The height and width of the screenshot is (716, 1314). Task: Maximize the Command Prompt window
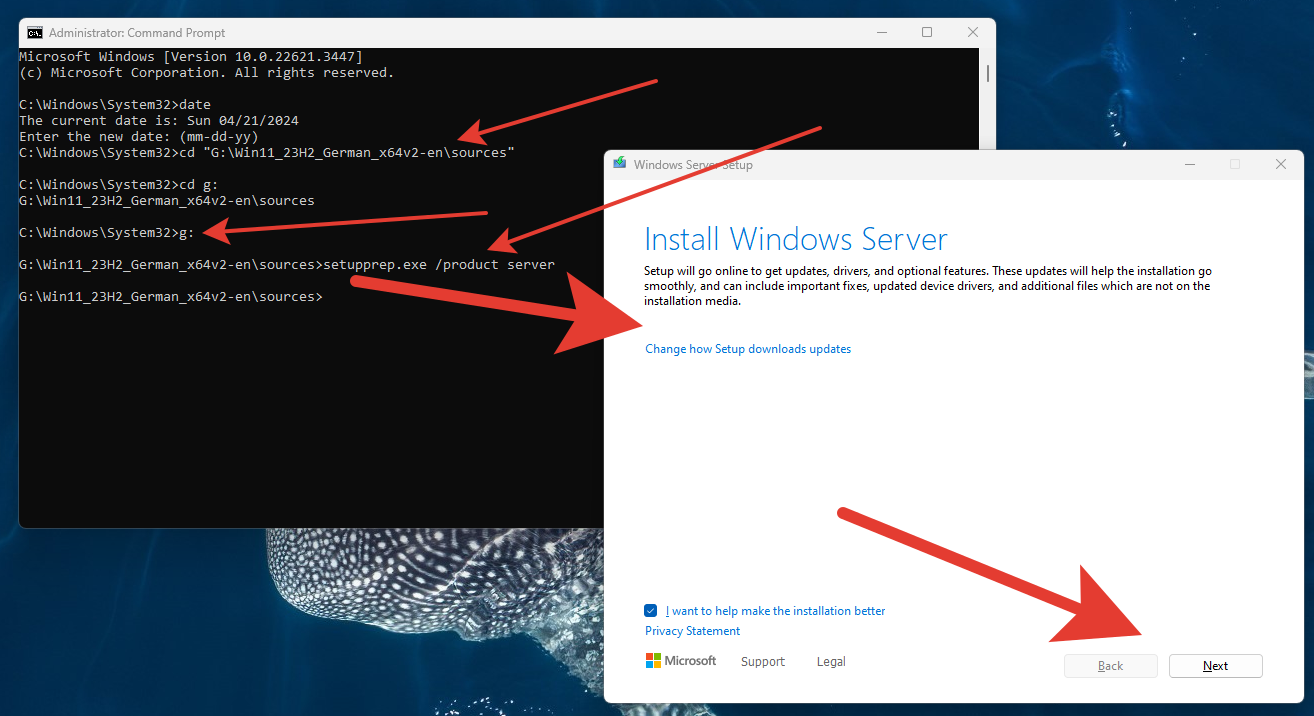click(927, 32)
